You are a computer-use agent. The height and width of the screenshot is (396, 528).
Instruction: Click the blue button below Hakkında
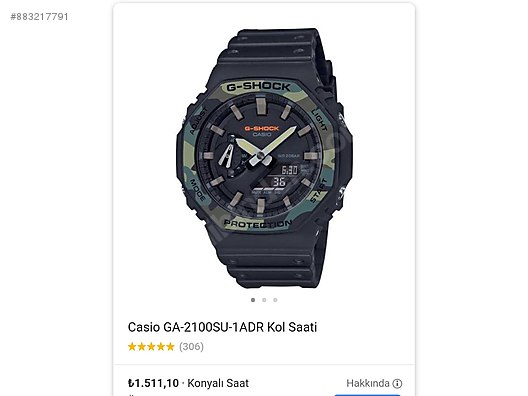click(x=368, y=395)
